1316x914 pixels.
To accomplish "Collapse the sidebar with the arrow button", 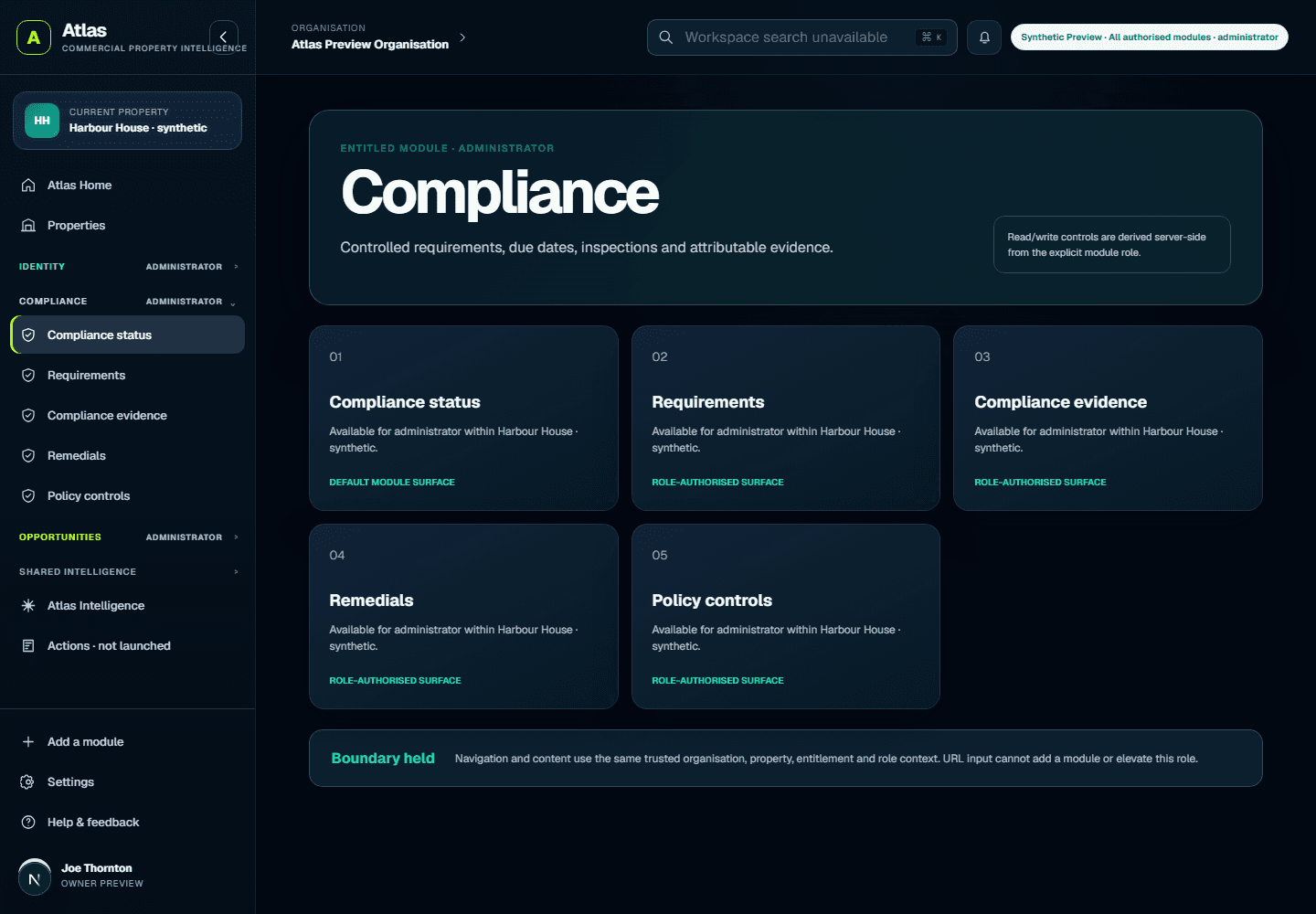I will [x=224, y=37].
